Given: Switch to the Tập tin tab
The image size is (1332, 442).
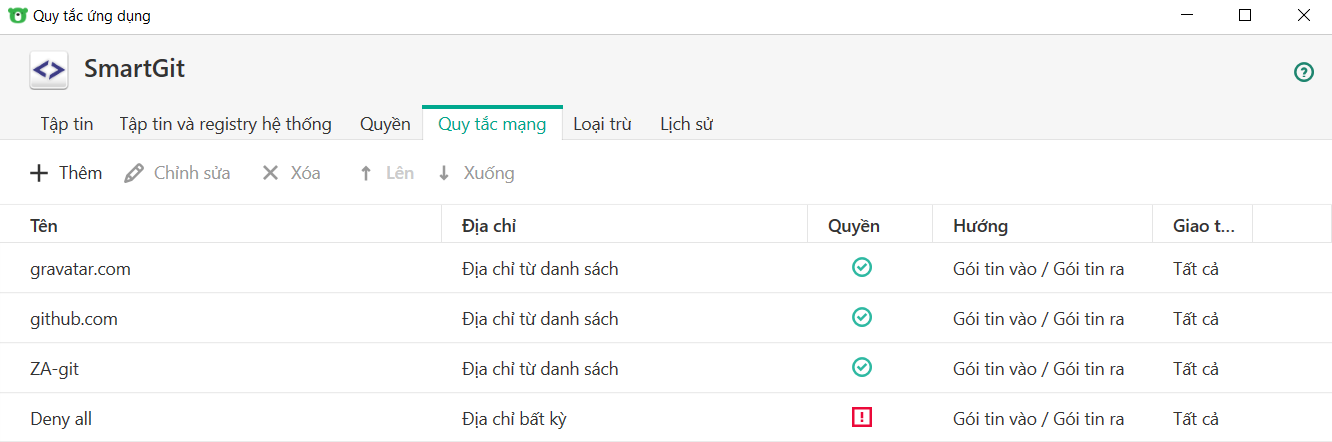Looking at the screenshot, I should coord(67,124).
